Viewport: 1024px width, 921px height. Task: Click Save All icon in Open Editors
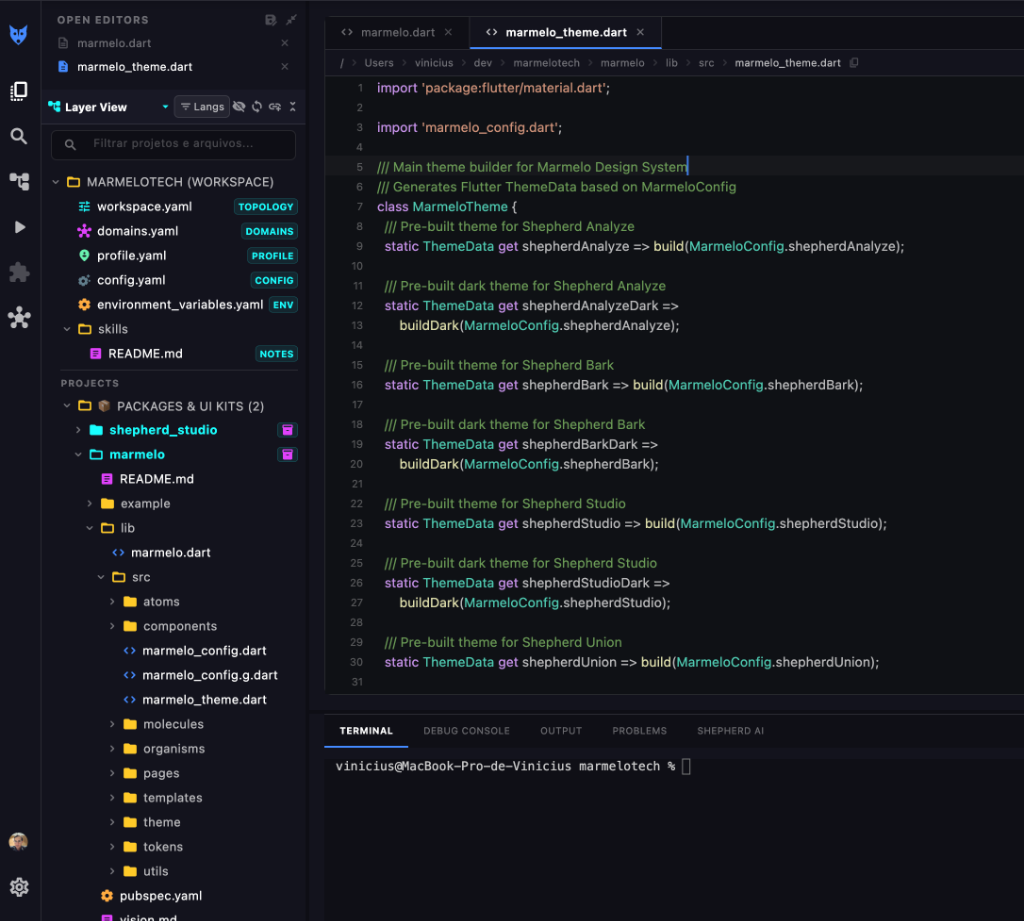[x=270, y=20]
